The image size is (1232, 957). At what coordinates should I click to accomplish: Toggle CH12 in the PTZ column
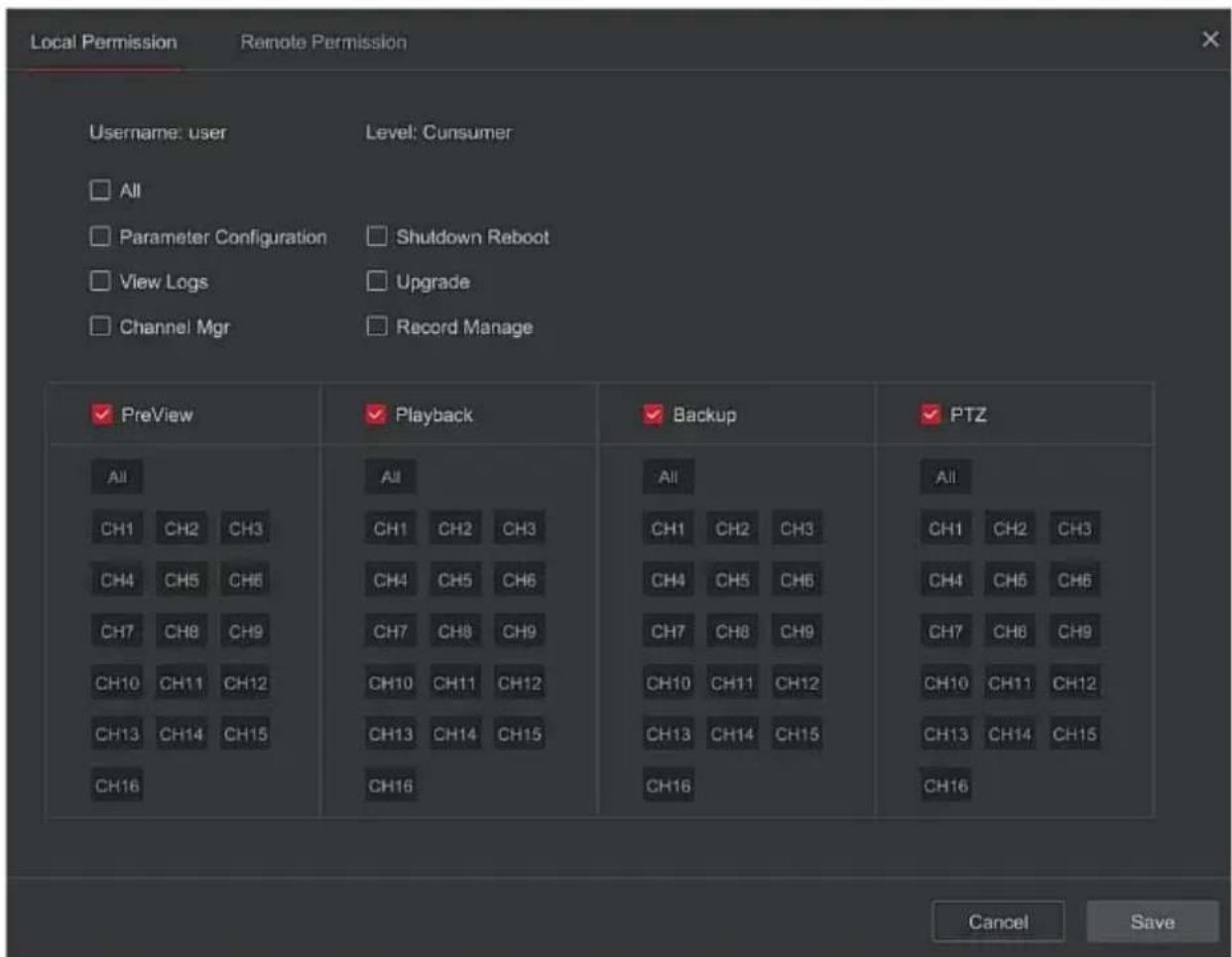(x=1075, y=683)
